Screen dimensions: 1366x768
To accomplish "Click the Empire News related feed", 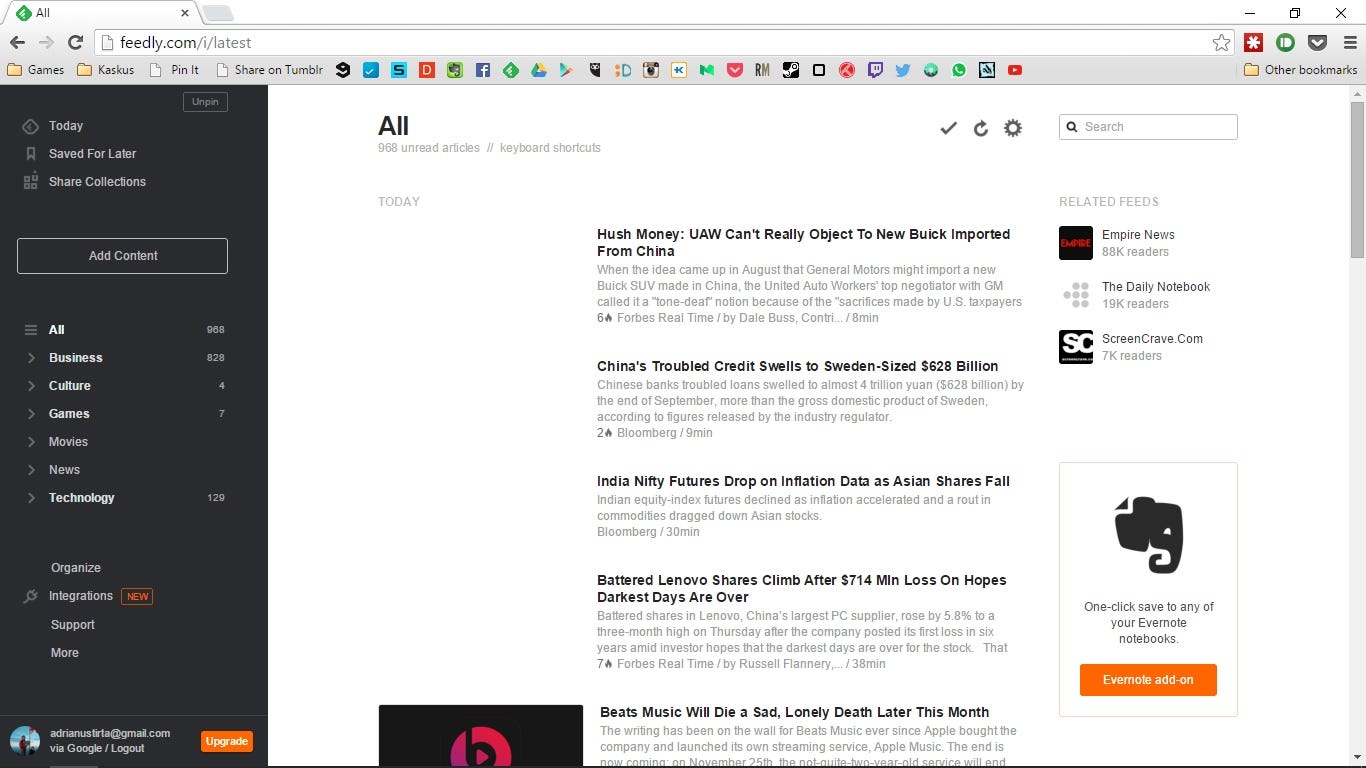I will (1138, 235).
